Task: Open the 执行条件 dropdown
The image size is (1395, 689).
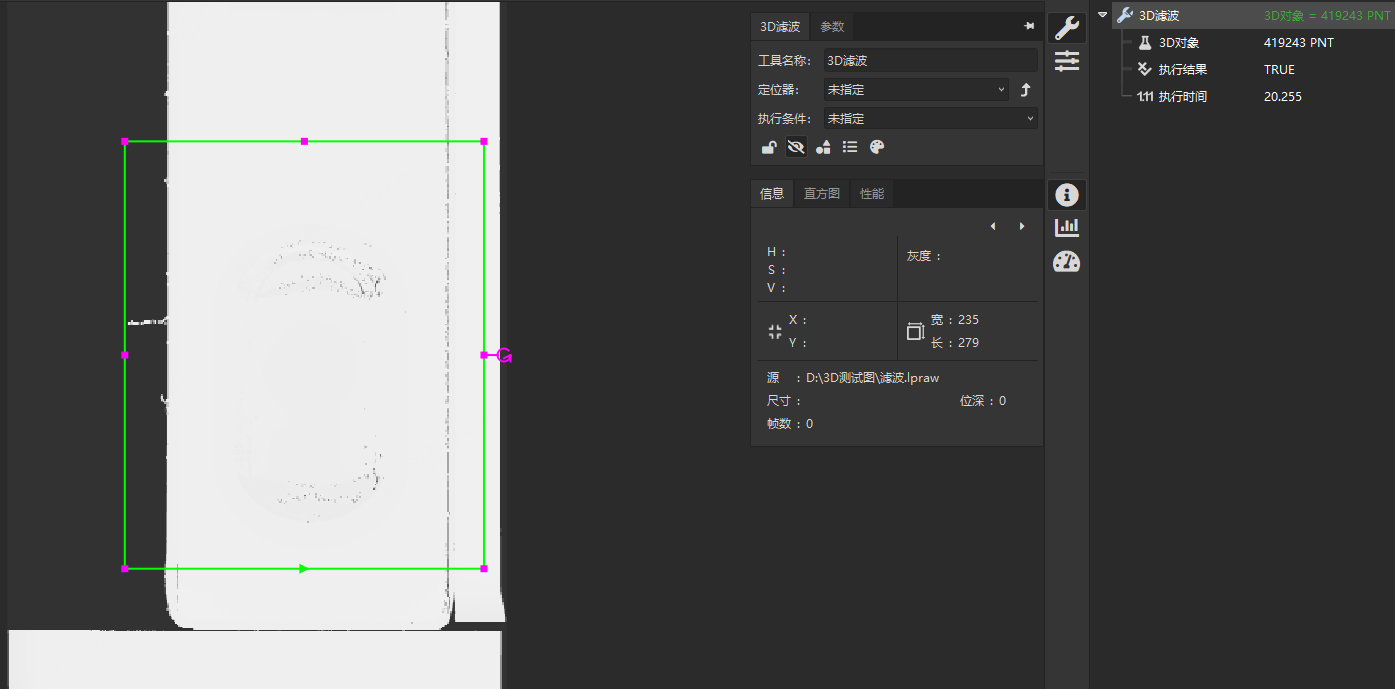Action: 931,118
